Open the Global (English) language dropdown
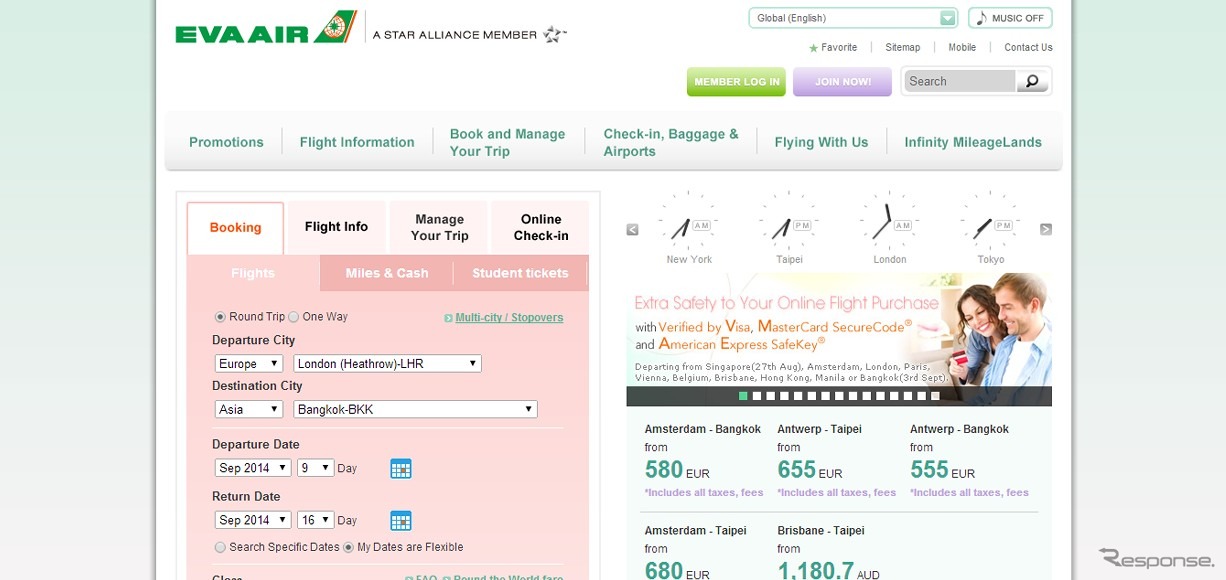This screenshot has width=1226, height=580. 853,18
